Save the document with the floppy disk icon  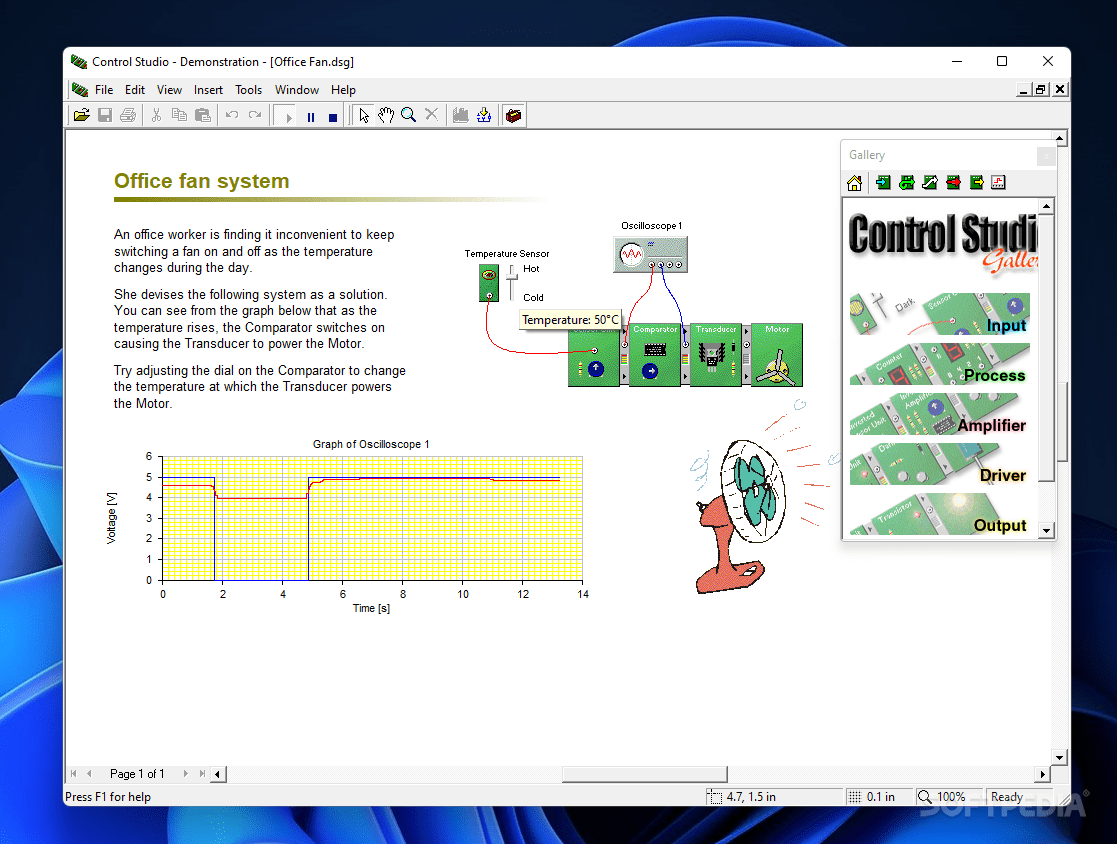(x=105, y=115)
